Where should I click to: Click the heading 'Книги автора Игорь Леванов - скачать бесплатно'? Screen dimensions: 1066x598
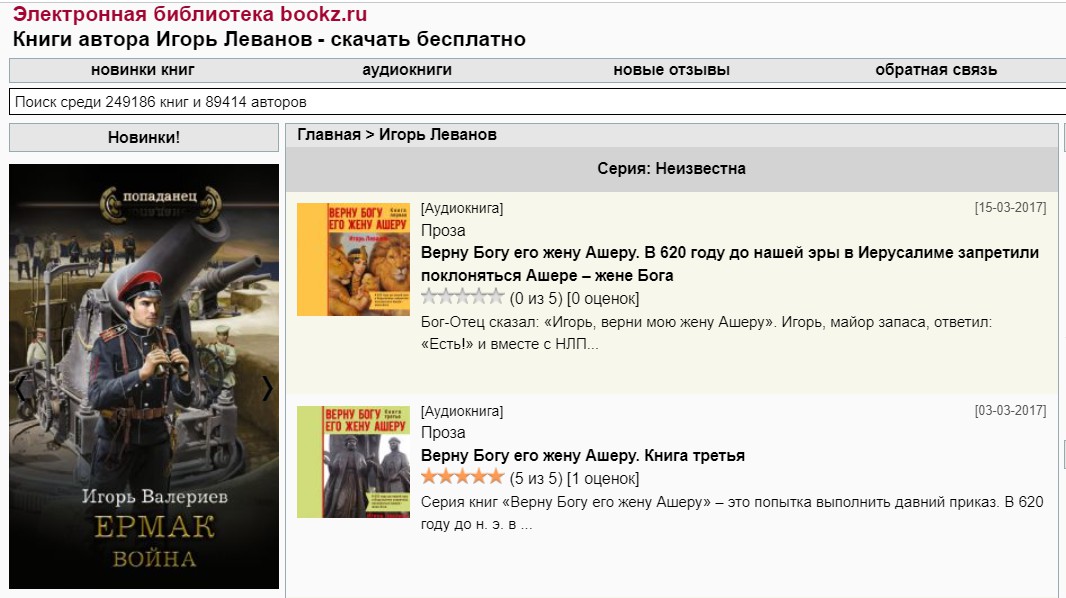pyautogui.click(x=269, y=39)
